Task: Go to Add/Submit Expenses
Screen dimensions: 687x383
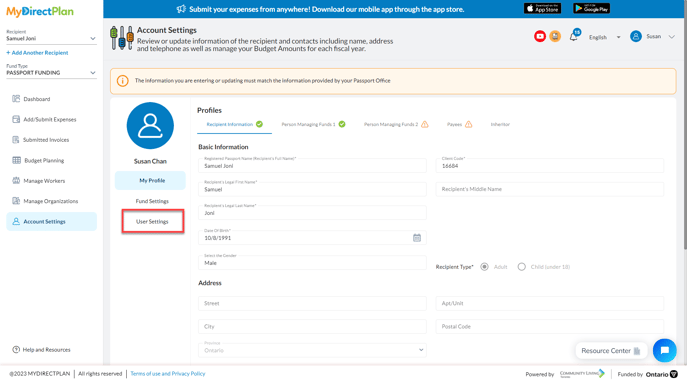Action: 51,119
